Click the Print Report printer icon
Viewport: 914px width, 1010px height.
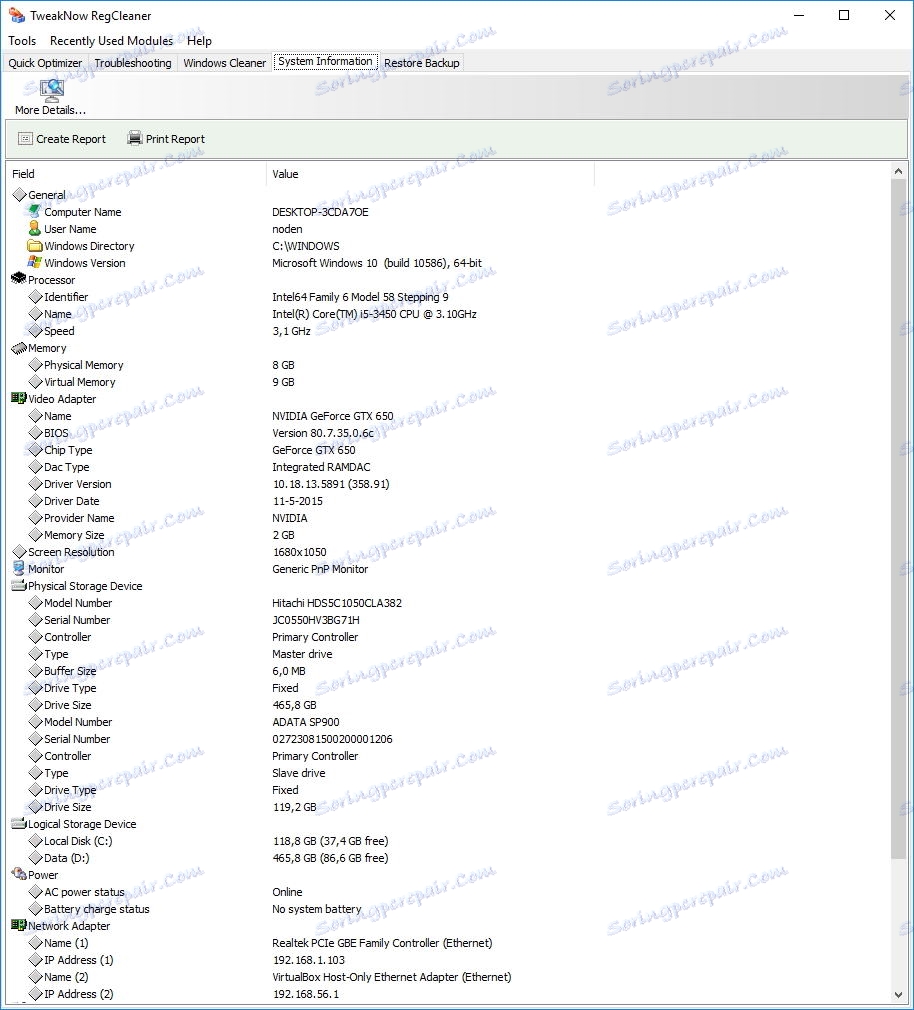click(135, 138)
